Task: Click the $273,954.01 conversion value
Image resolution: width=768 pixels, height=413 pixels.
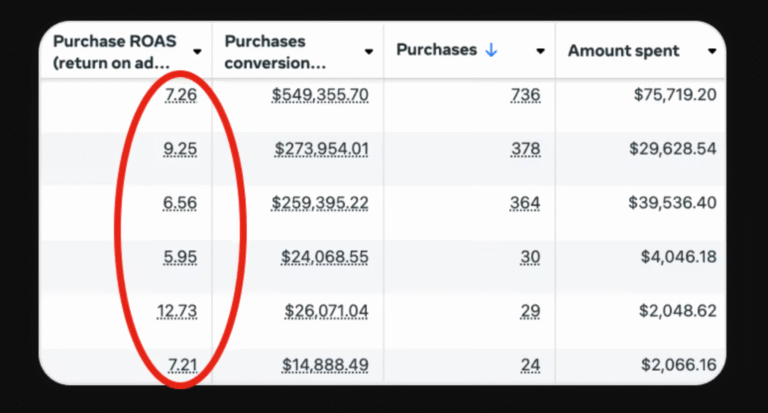Action: [322, 149]
